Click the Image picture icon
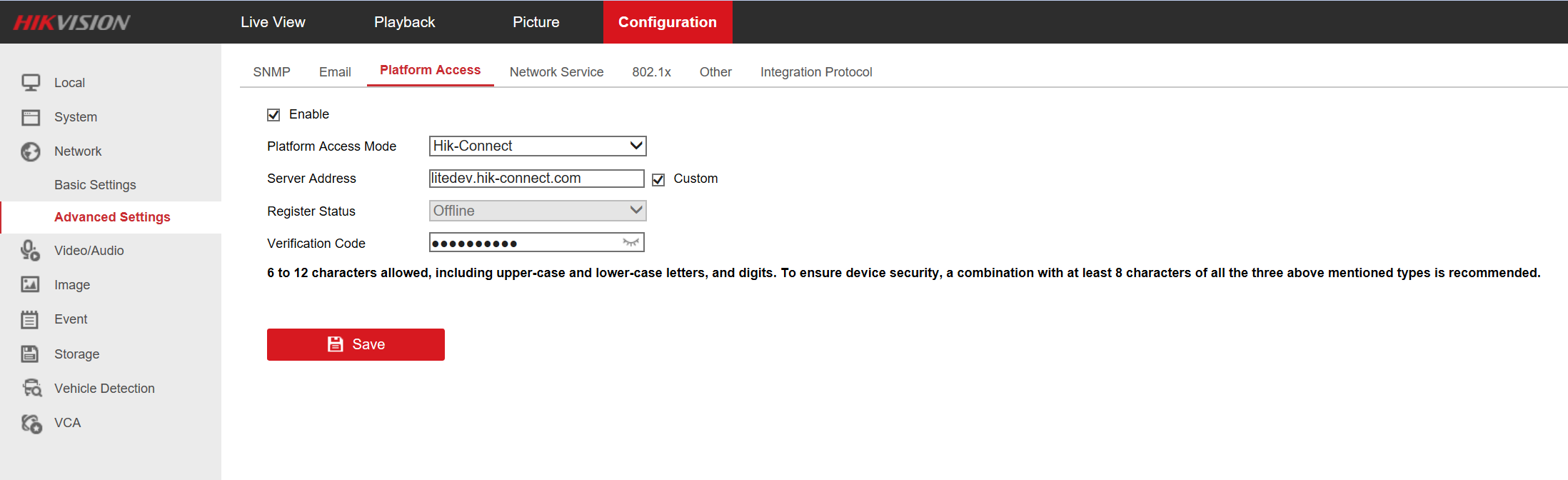 click(30, 285)
